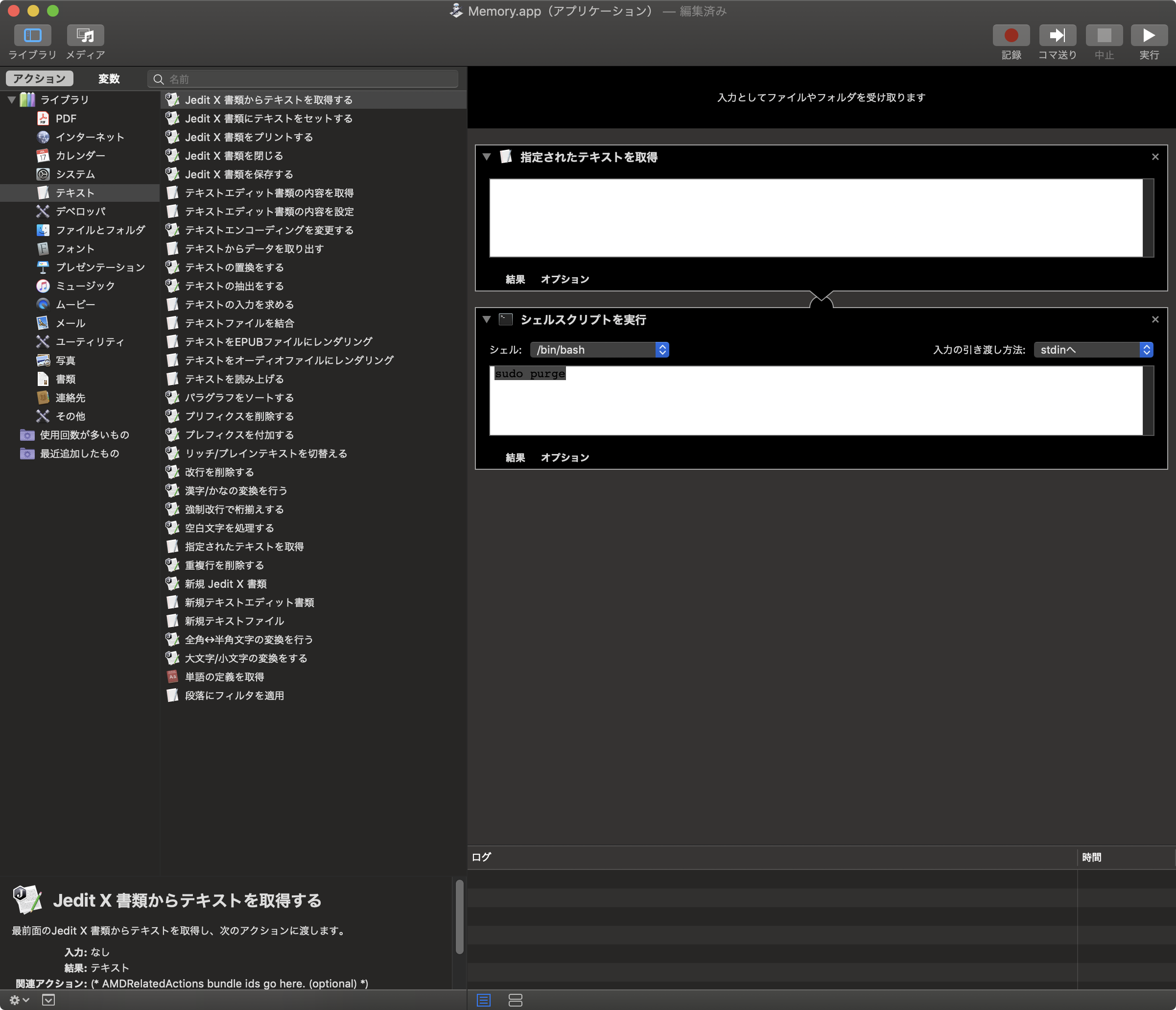The image size is (1176, 1010).
Task: Open the 入力の引き渡し方法 stdinへ dropdown
Action: (1093, 350)
